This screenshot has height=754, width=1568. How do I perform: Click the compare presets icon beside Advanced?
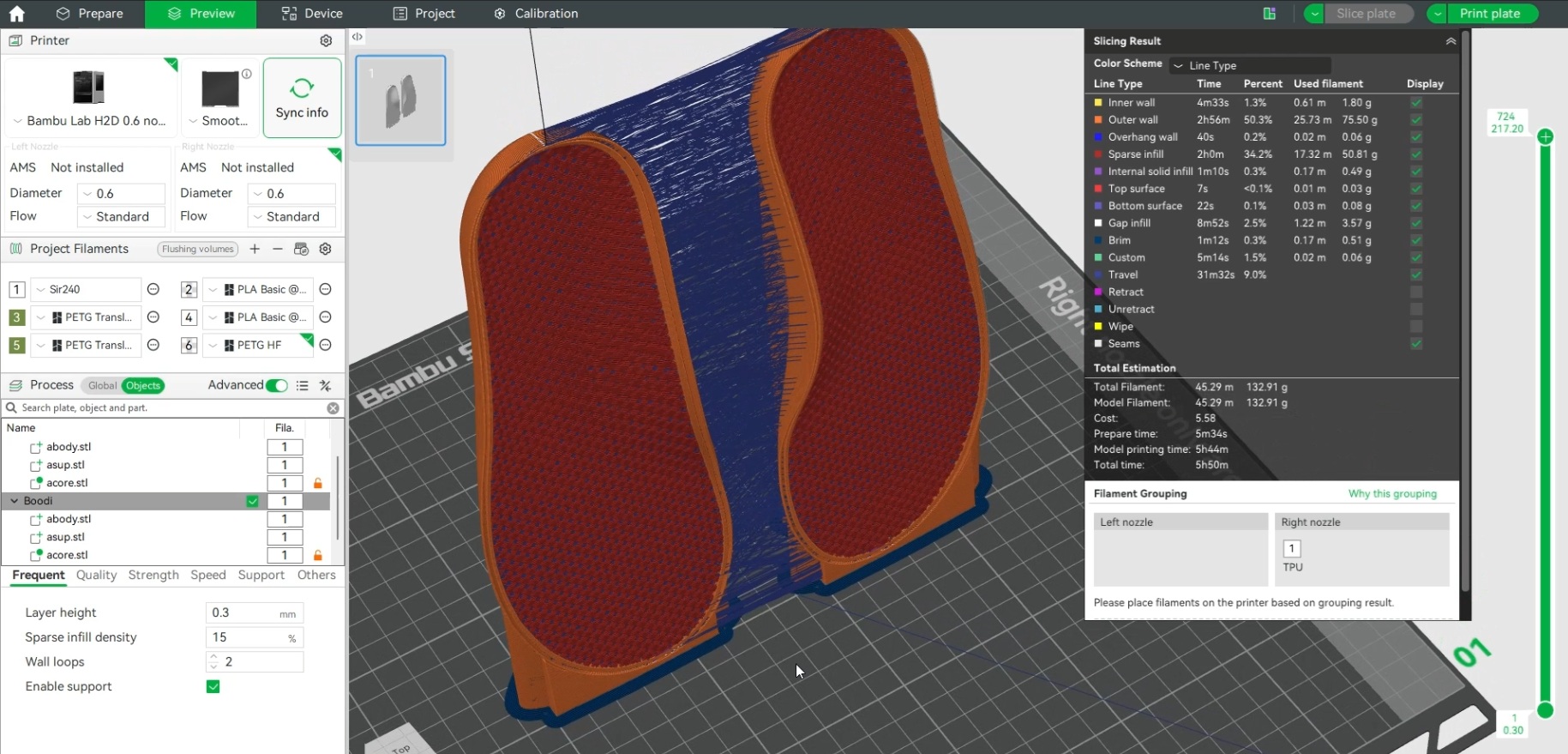click(326, 386)
